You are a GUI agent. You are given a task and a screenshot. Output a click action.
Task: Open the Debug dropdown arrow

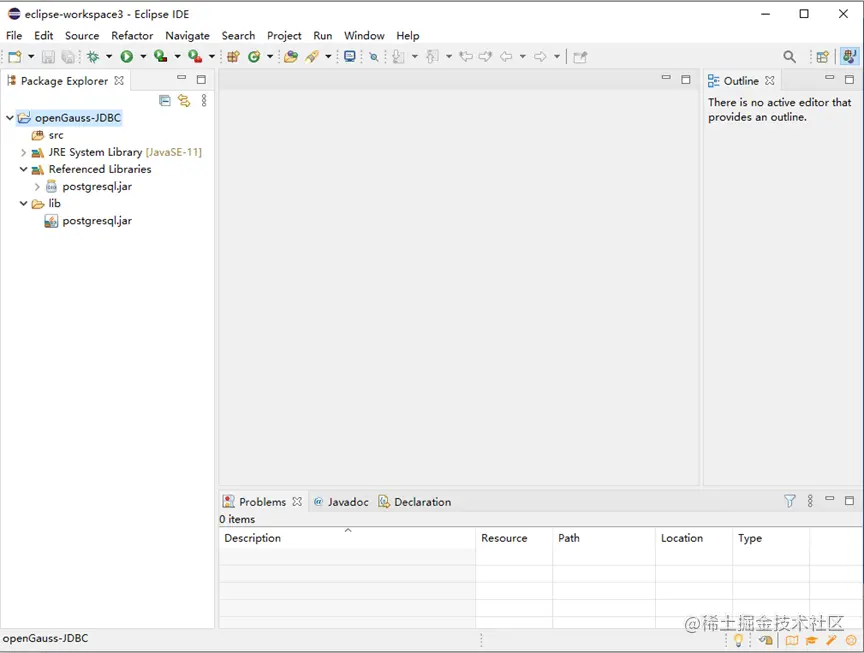click(x=109, y=56)
